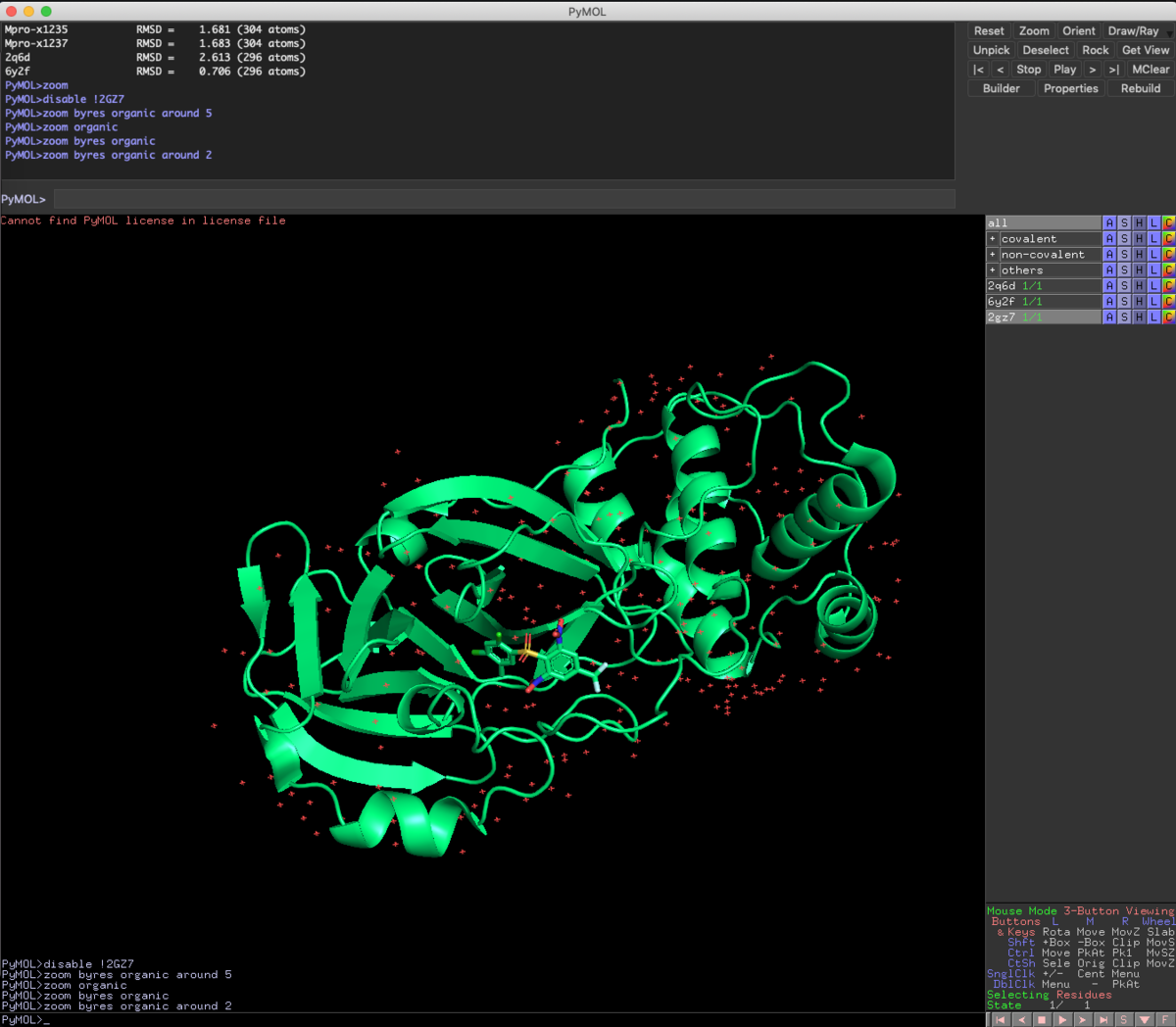
Task: Open Hide menu for 2gz7 object
Action: [1139, 318]
